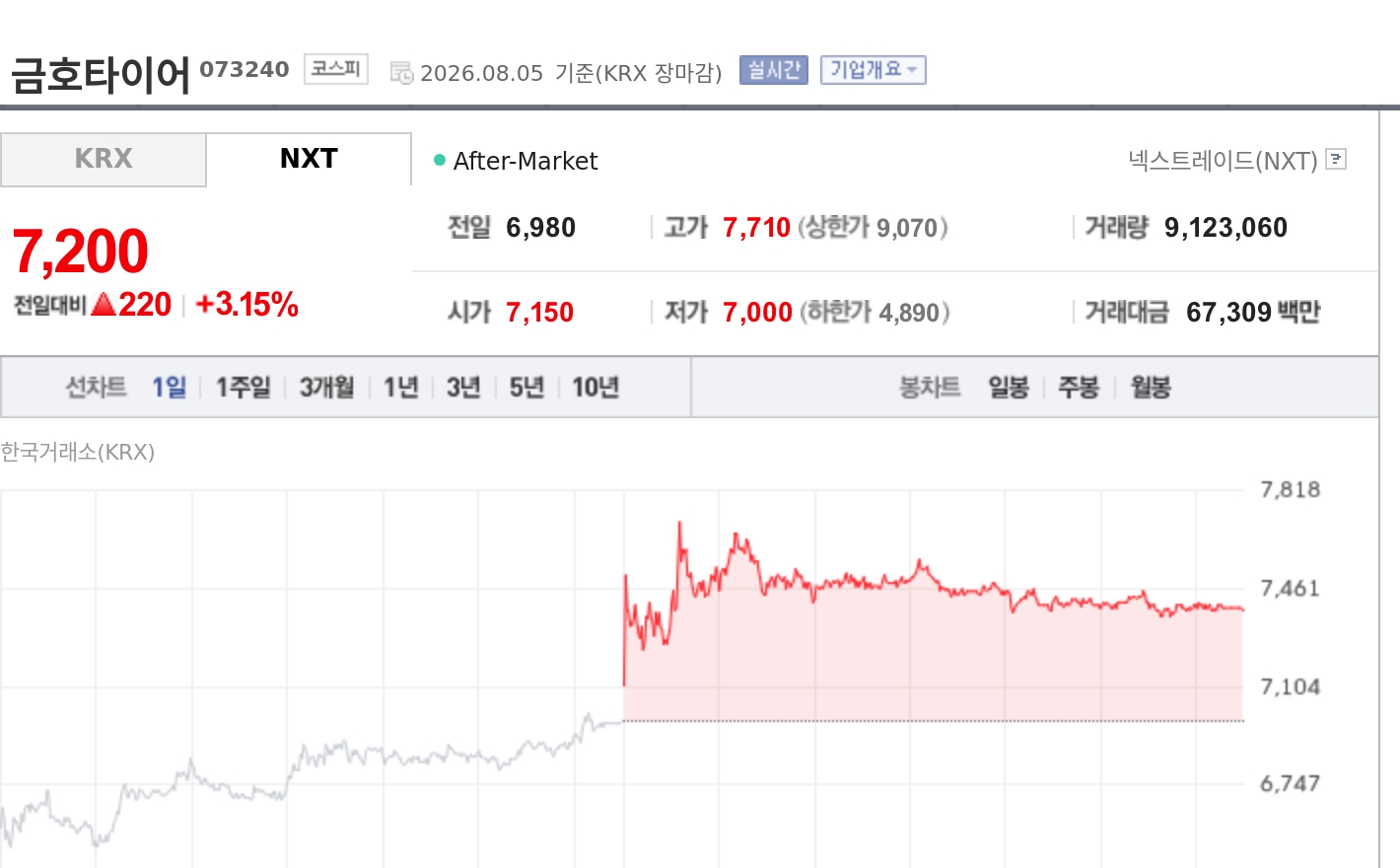Click the NXT help question-mark icon
Screen dimensions: 1400x868
(1336, 159)
